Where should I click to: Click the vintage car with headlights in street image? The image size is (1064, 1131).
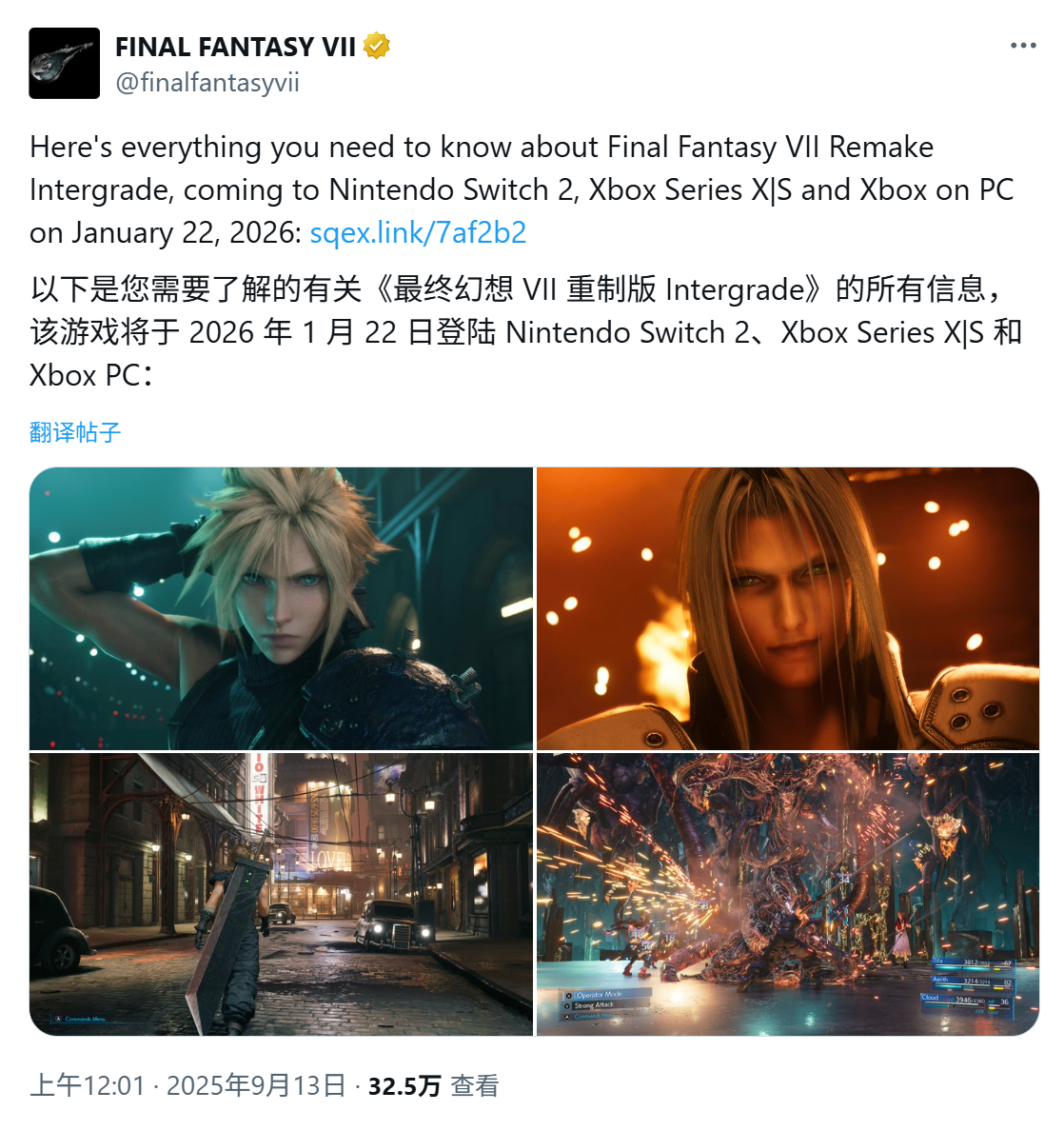click(393, 926)
